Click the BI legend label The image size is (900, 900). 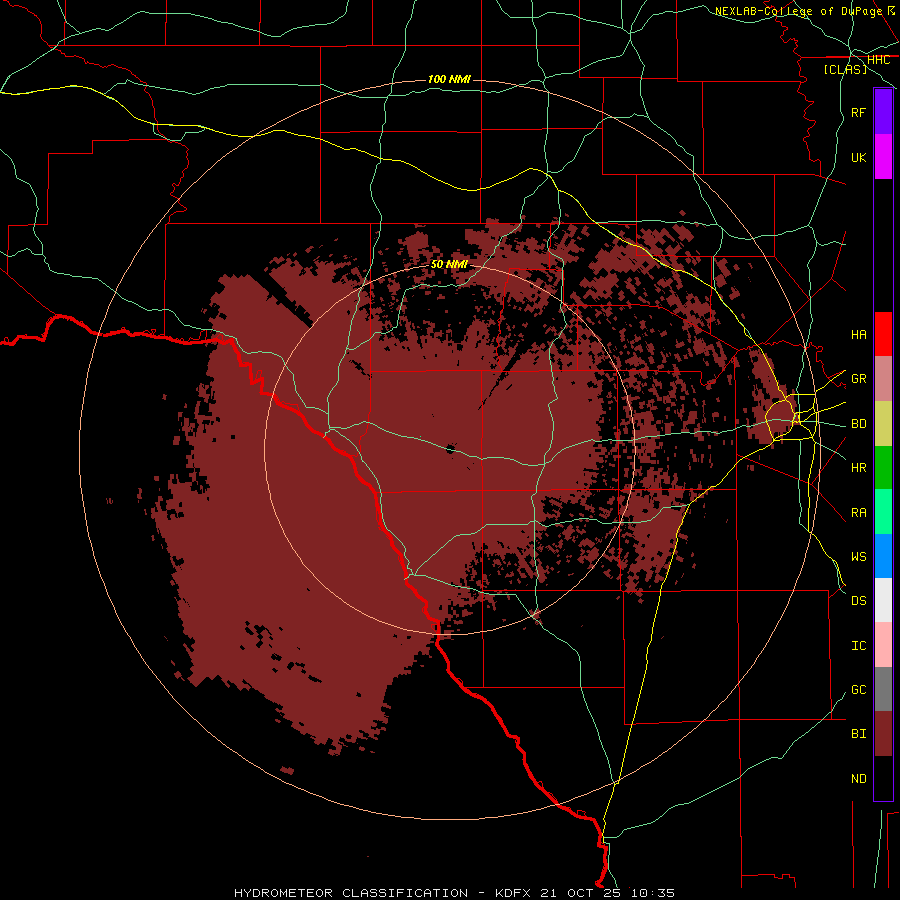(858, 734)
